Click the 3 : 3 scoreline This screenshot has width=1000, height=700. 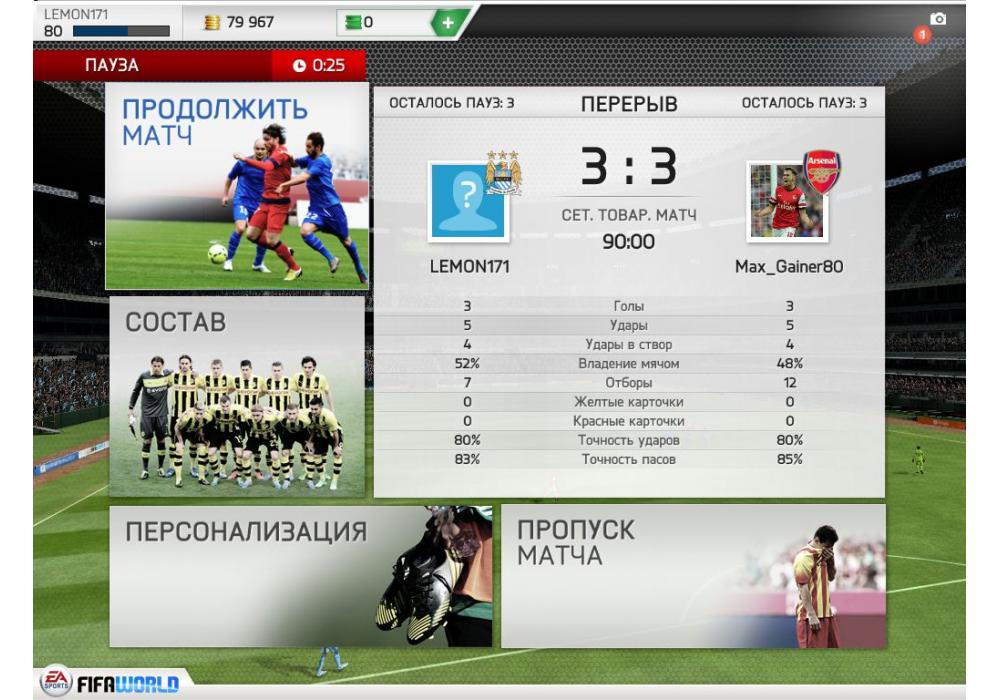pos(629,167)
